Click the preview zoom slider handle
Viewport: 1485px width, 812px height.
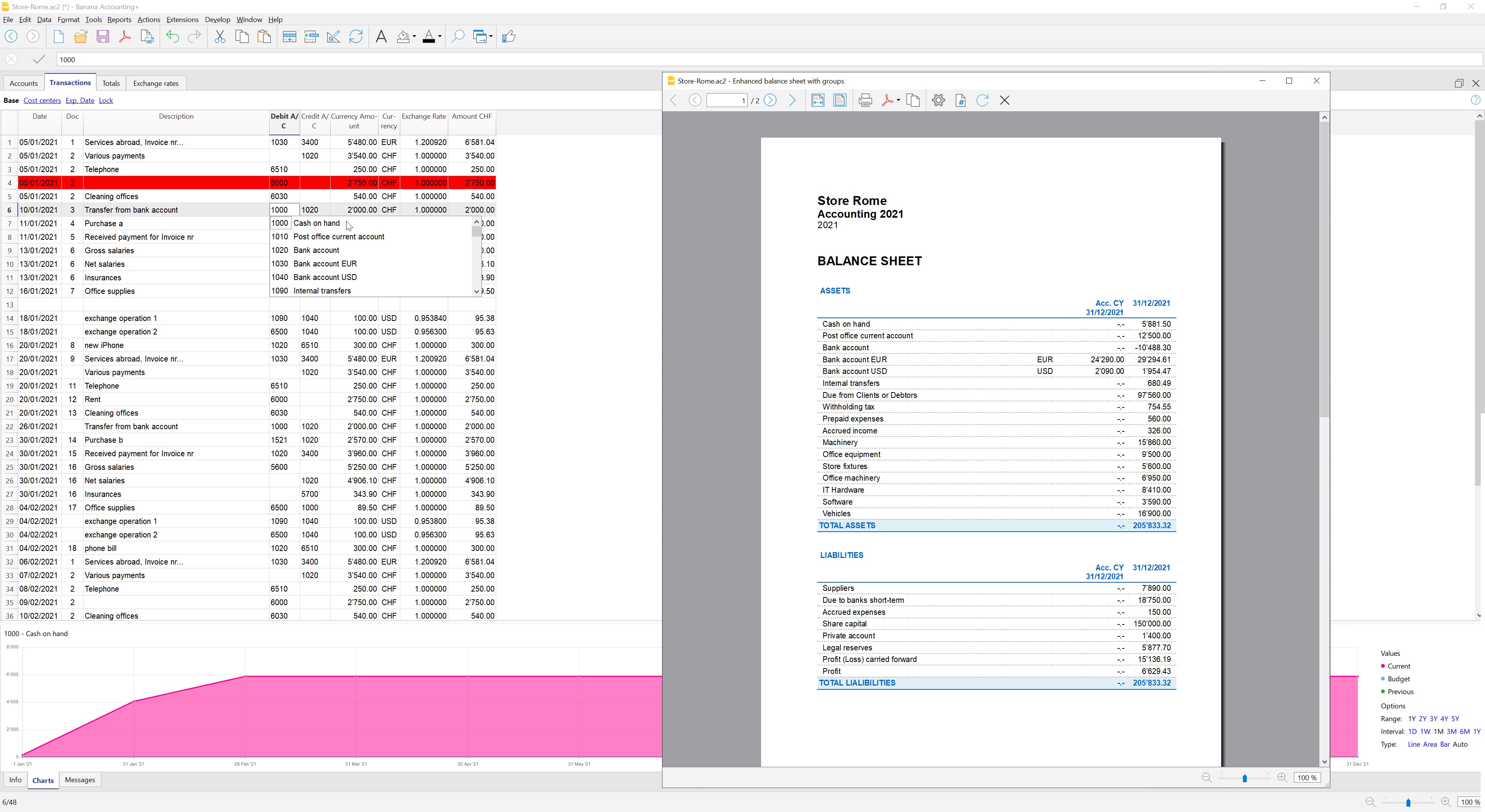click(1244, 778)
